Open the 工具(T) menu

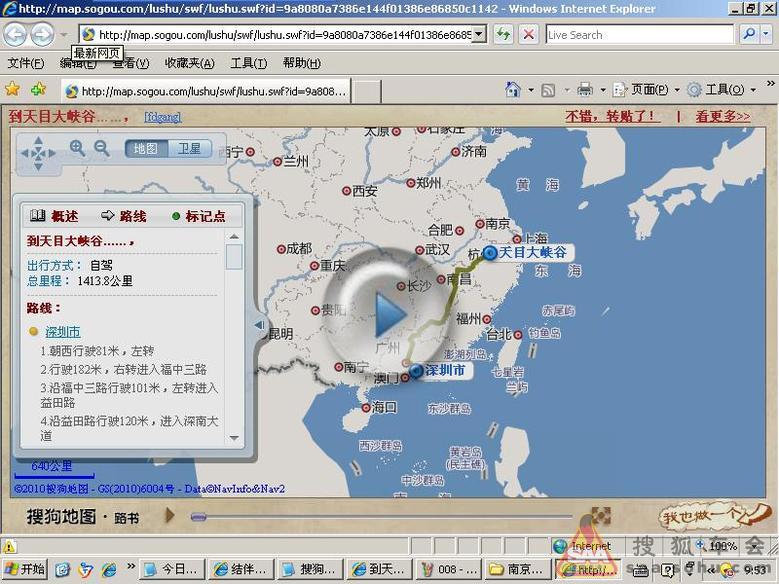click(x=249, y=64)
